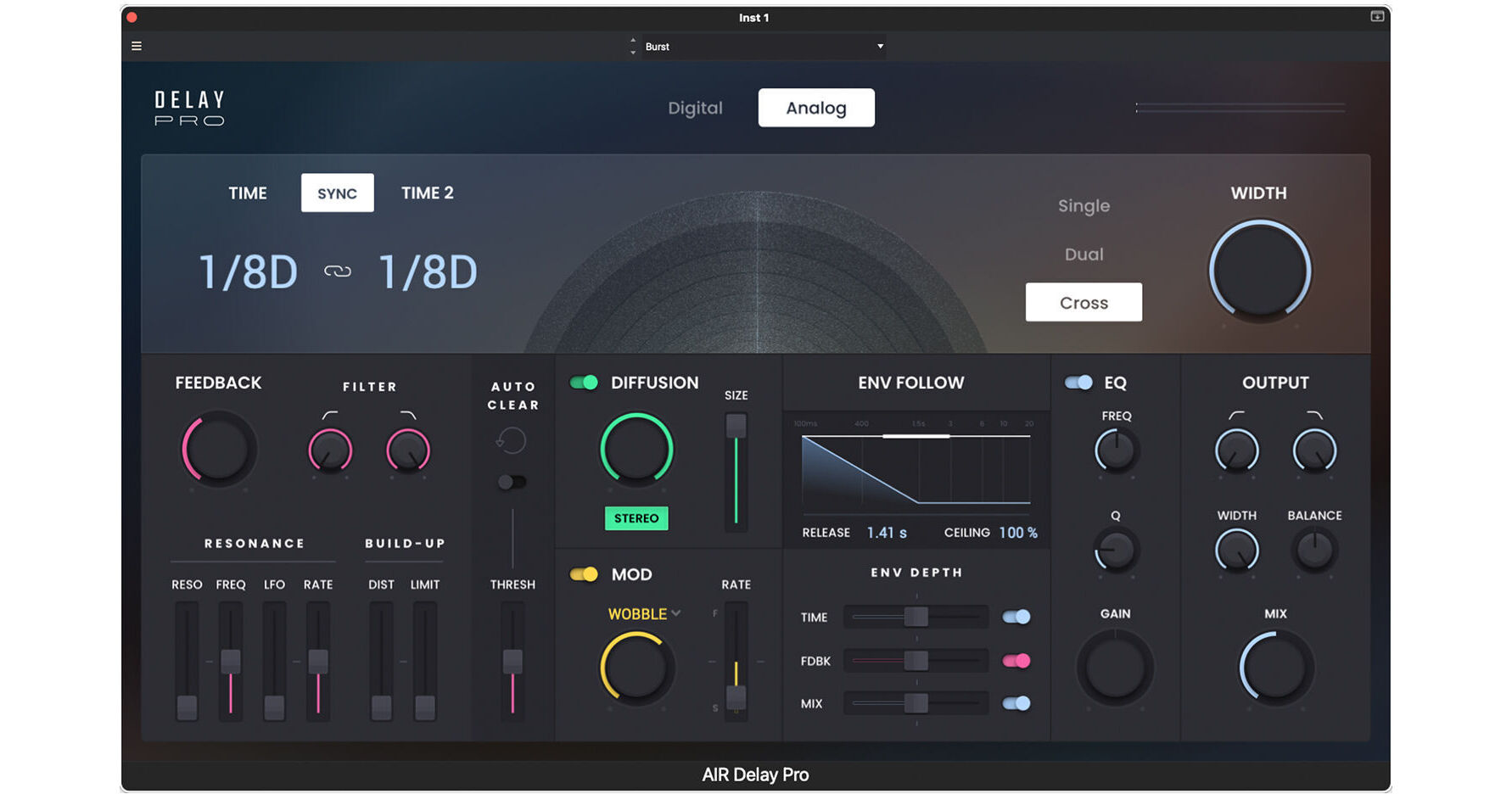The width and height of the screenshot is (1512, 794).
Task: Enable the Auto Clear switch
Action: click(512, 481)
